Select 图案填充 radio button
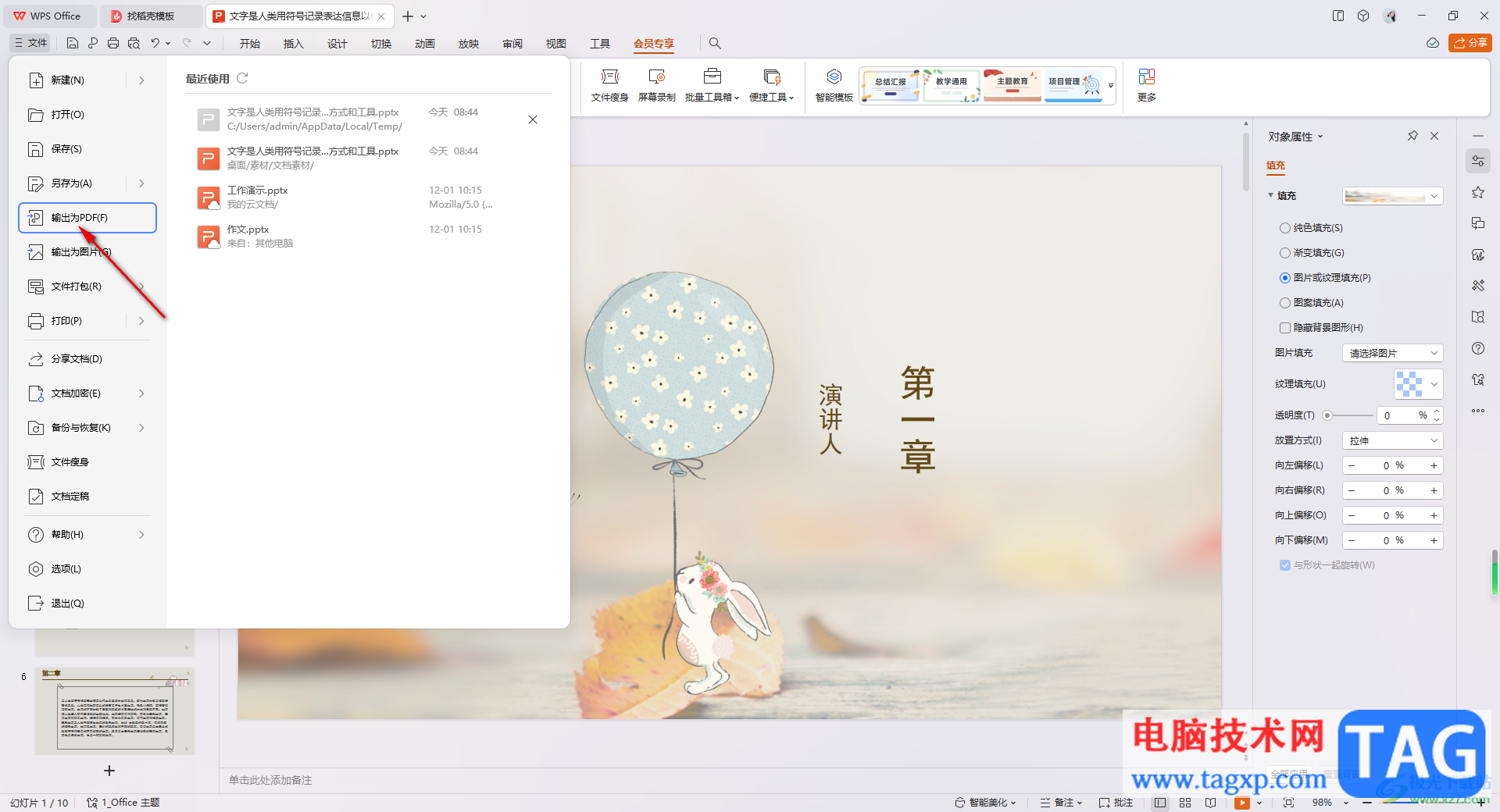The image size is (1500, 812). click(x=1285, y=303)
